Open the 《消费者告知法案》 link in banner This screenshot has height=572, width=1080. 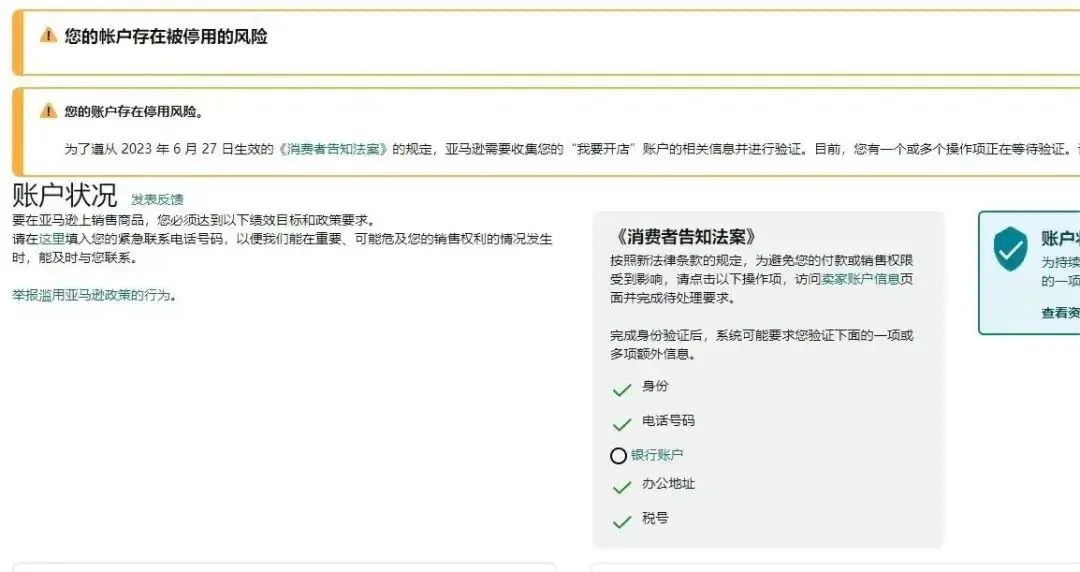333,149
